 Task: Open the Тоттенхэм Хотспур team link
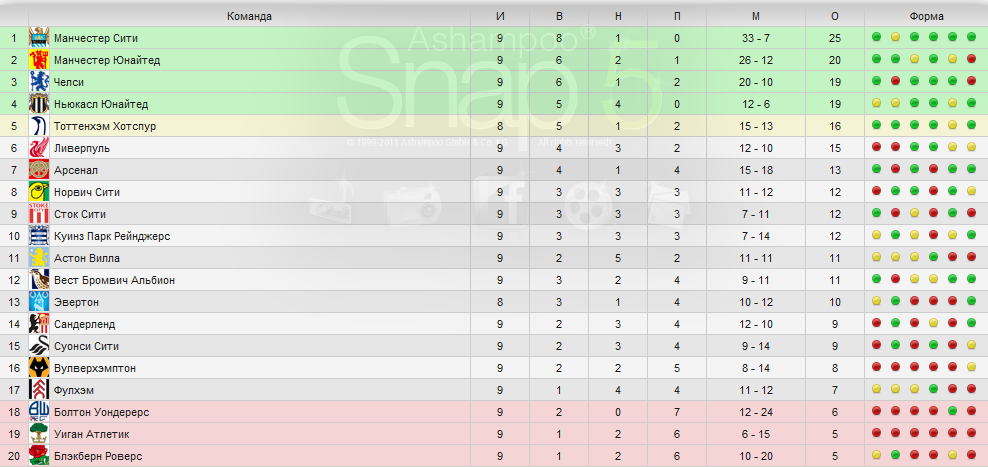pos(105,126)
